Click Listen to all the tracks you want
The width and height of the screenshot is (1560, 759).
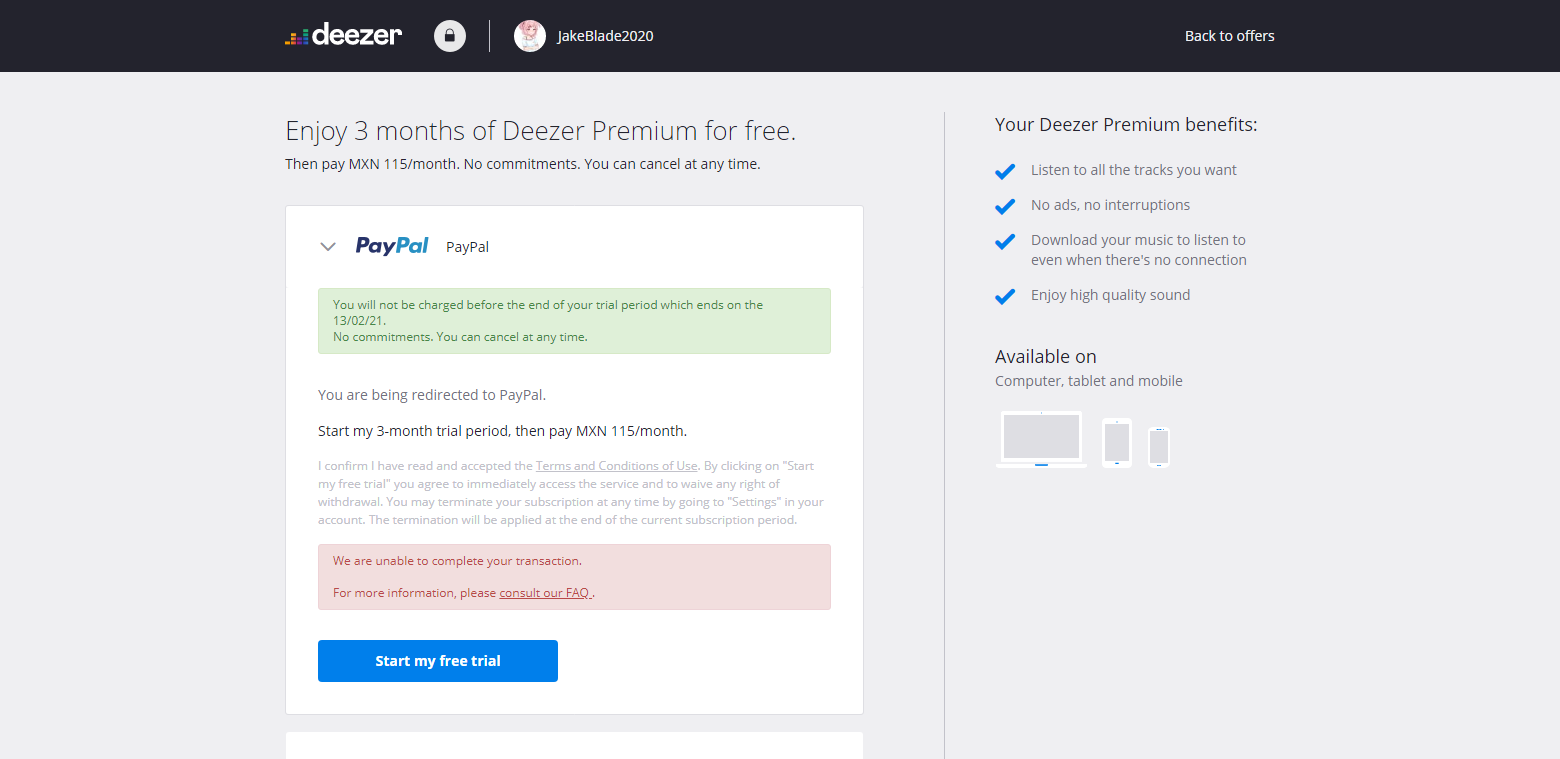click(x=1134, y=170)
